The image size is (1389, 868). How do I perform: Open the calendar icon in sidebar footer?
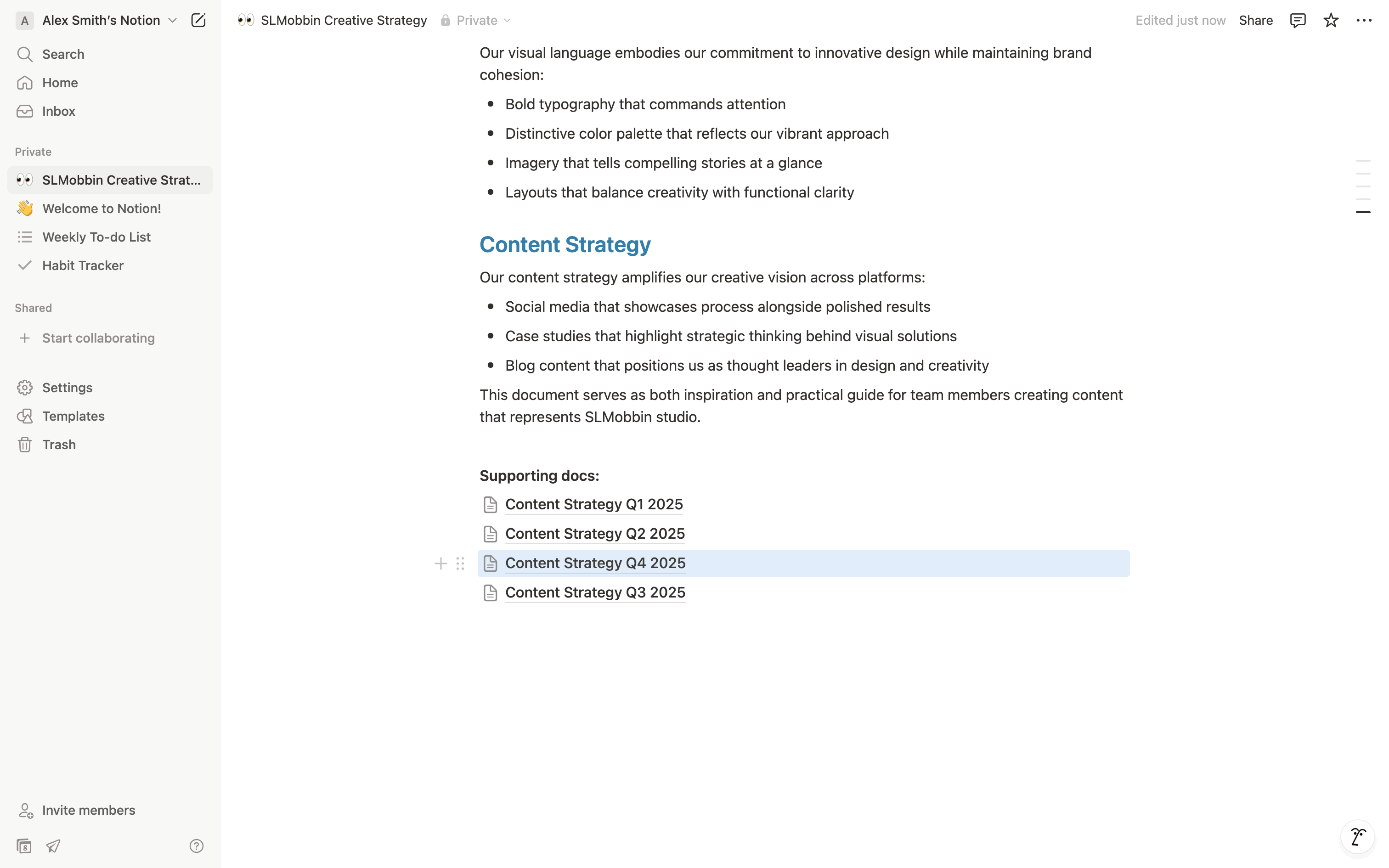coord(23,845)
